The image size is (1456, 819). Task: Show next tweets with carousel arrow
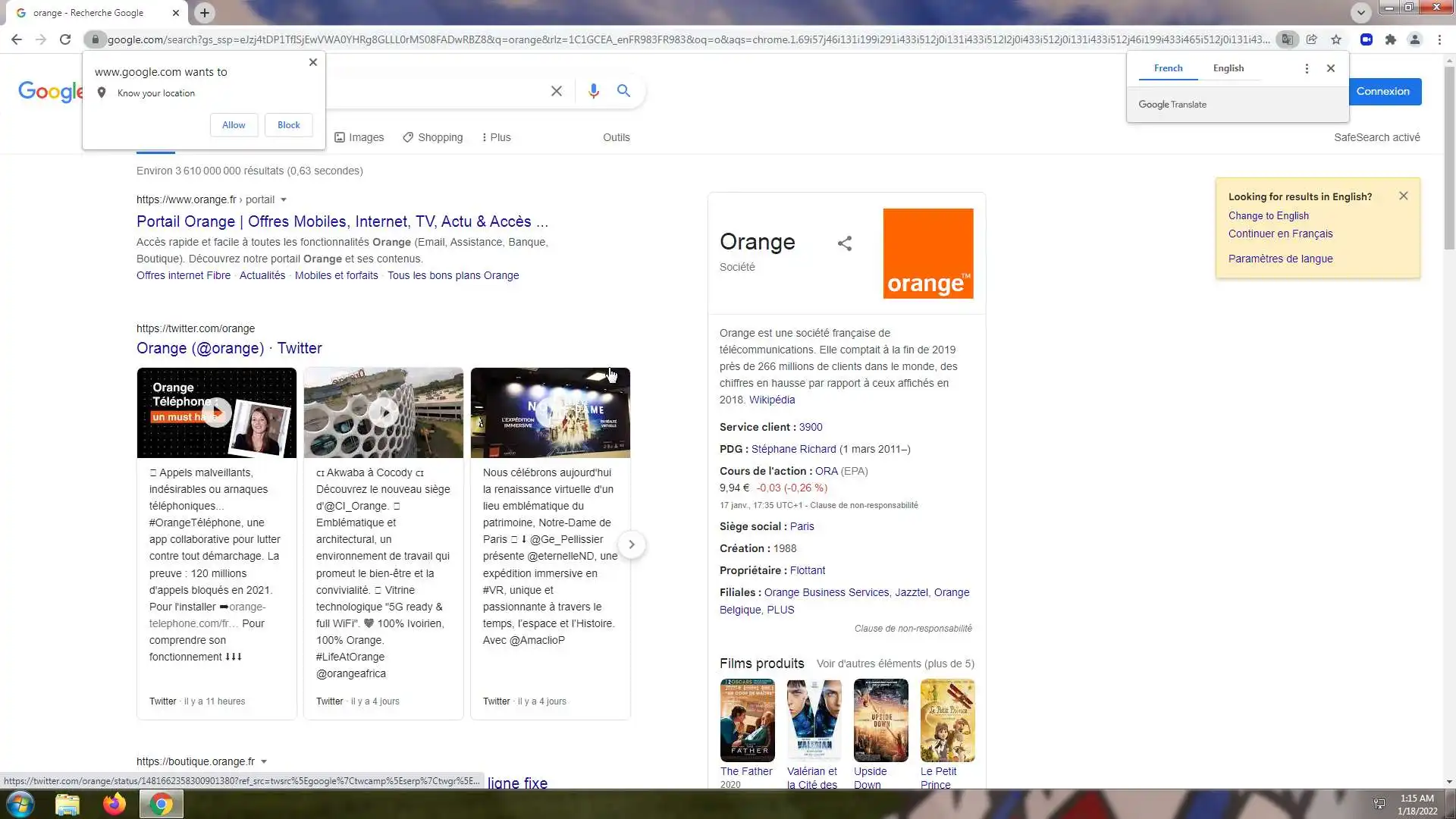click(x=631, y=544)
